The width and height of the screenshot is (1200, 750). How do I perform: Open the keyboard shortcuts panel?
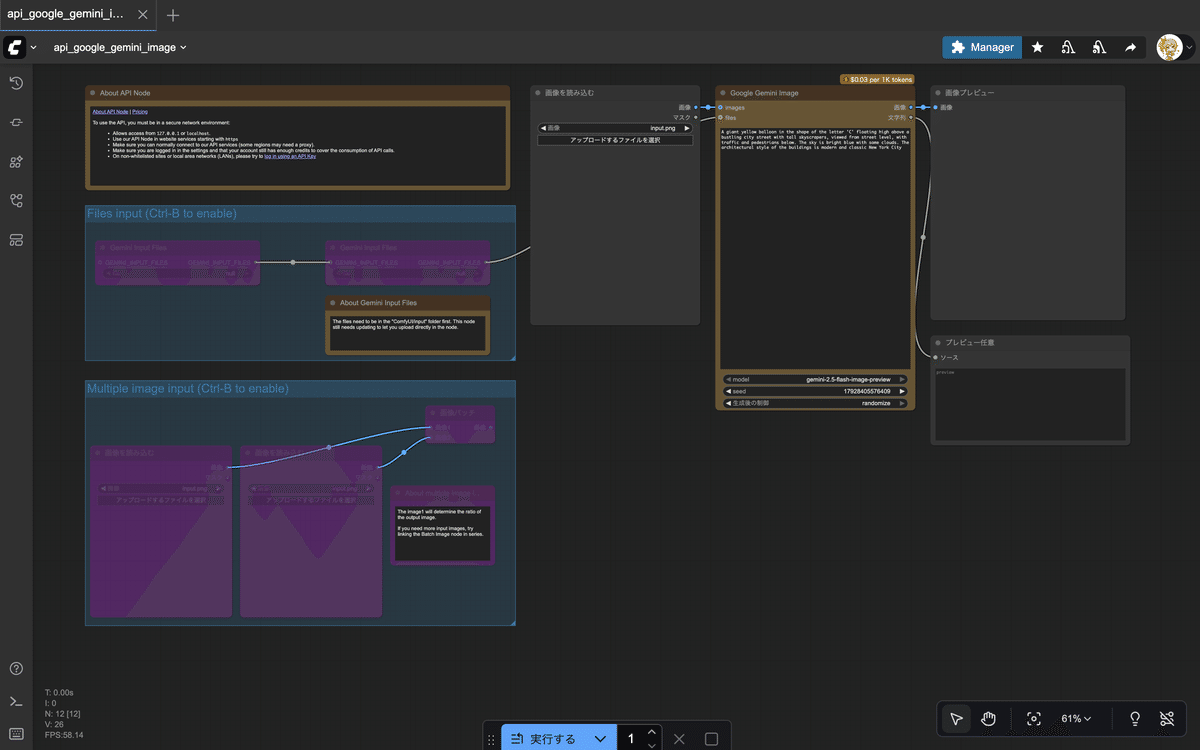[16, 734]
